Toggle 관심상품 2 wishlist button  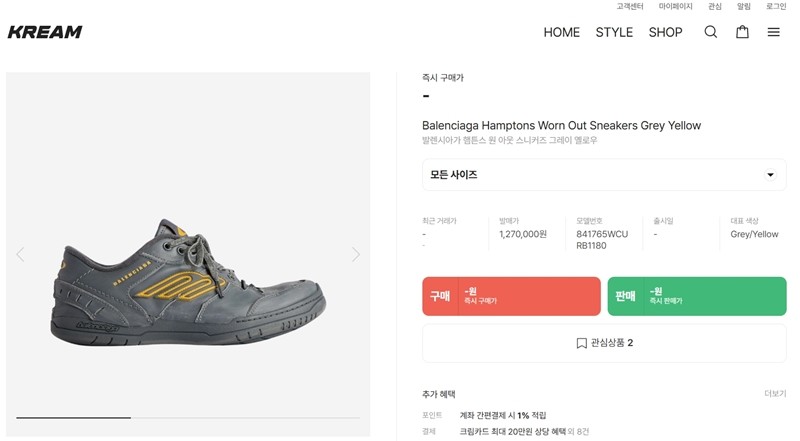point(604,343)
